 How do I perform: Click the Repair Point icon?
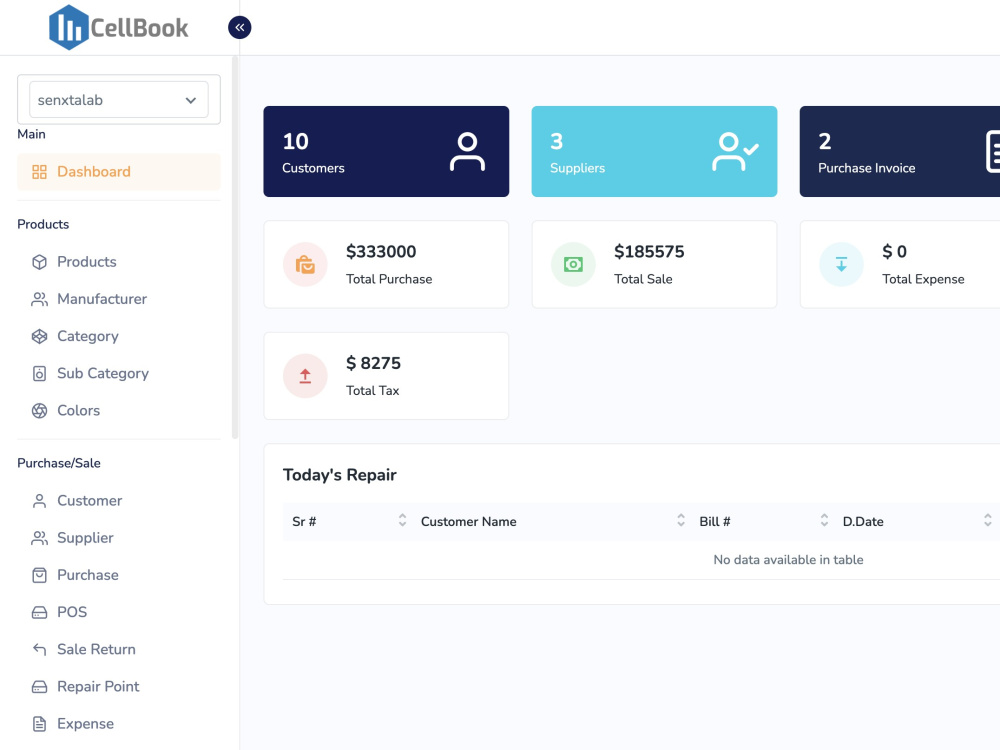[40, 687]
